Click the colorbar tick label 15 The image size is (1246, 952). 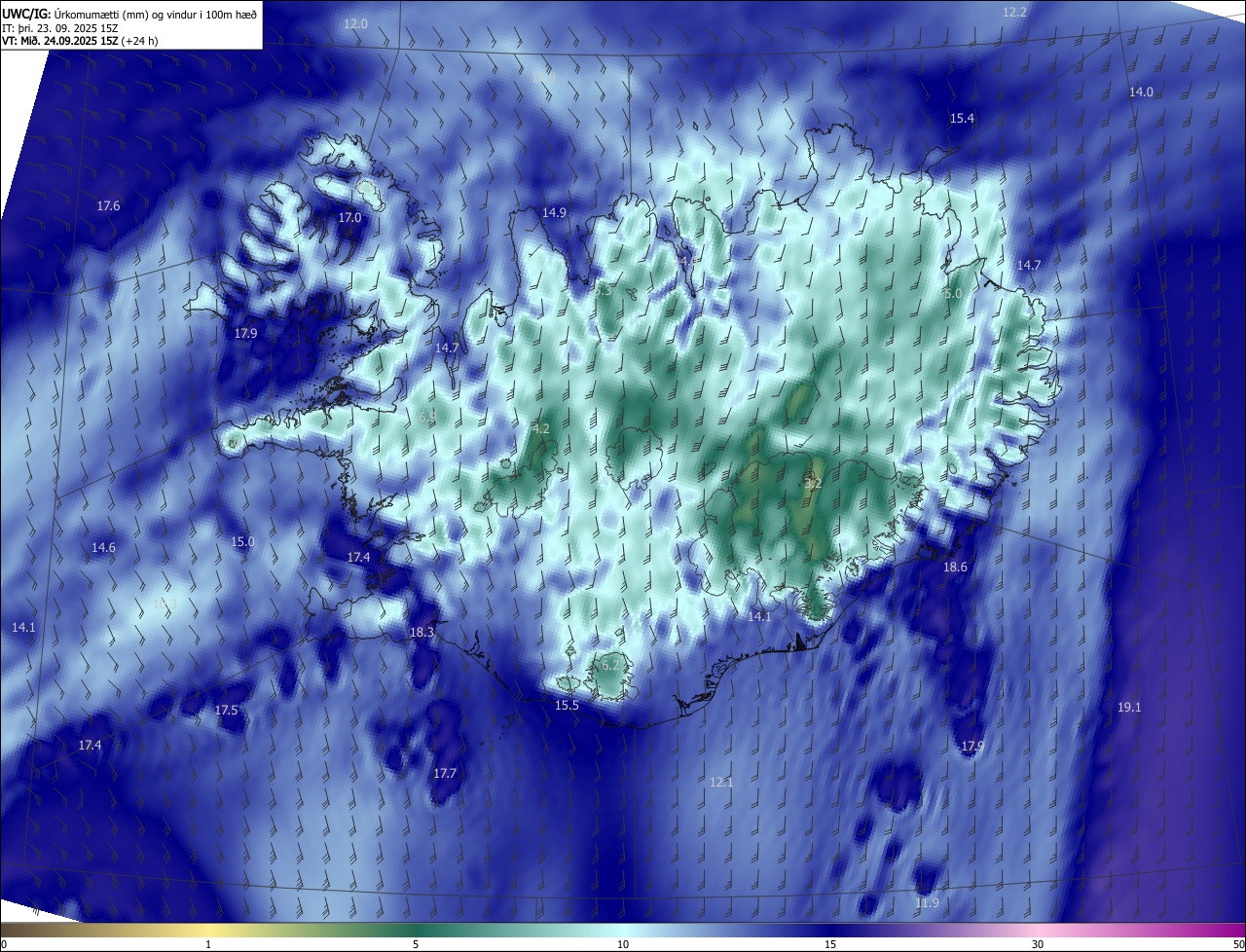(x=830, y=944)
